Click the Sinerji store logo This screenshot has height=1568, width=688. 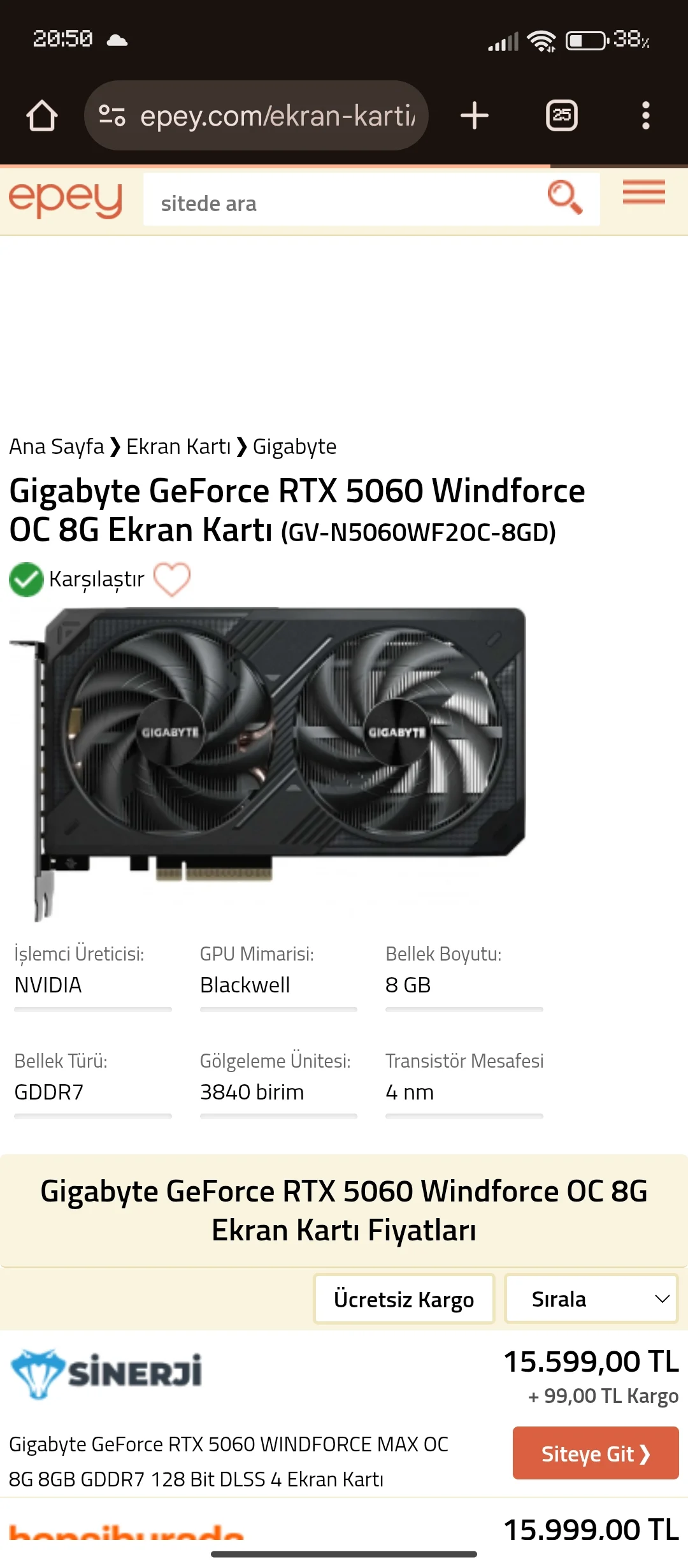coord(106,1374)
